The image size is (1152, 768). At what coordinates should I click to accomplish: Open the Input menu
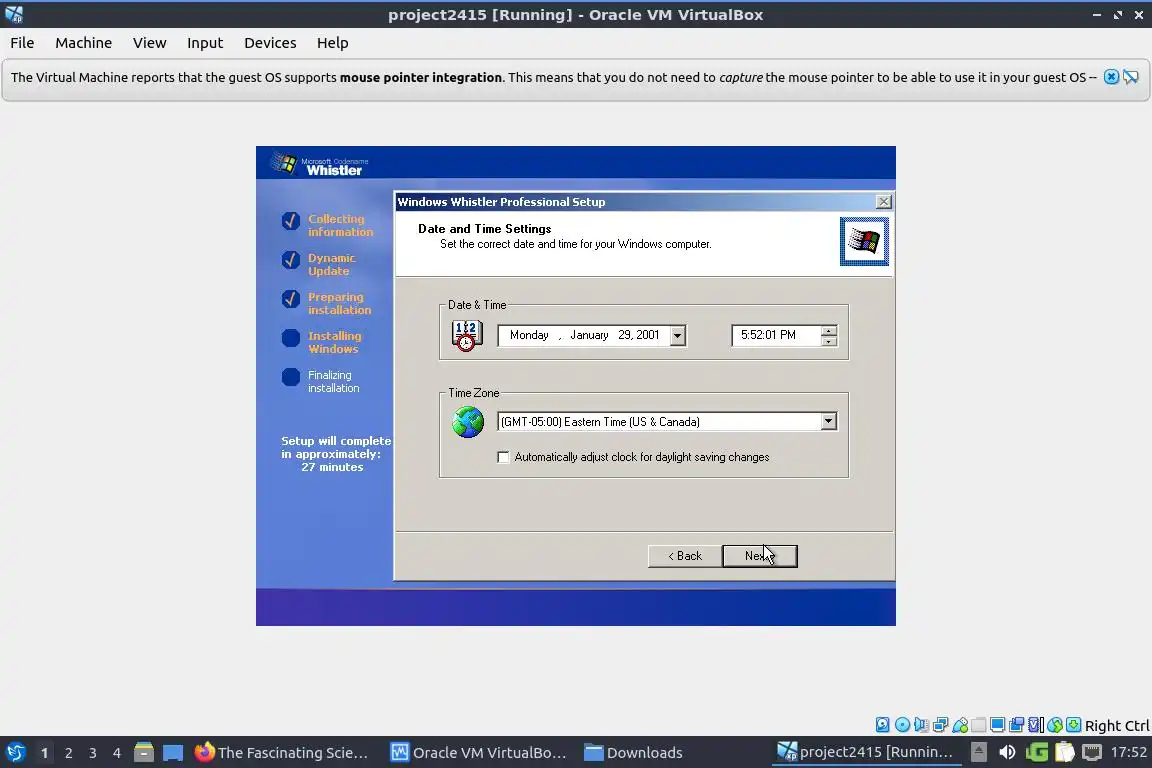point(205,43)
